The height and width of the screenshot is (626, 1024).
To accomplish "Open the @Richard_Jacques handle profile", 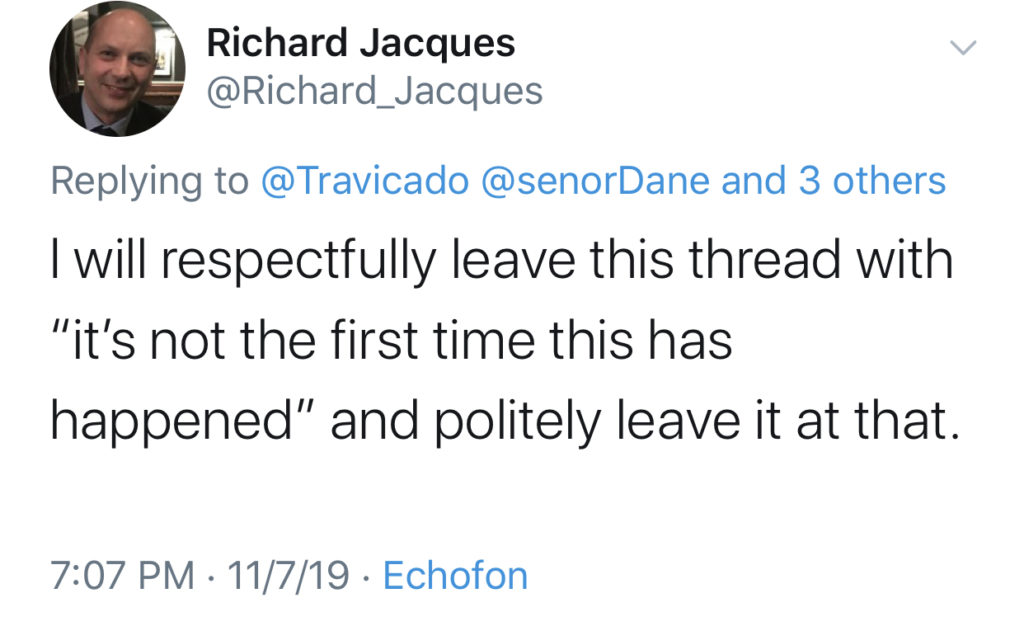I will coord(375,91).
